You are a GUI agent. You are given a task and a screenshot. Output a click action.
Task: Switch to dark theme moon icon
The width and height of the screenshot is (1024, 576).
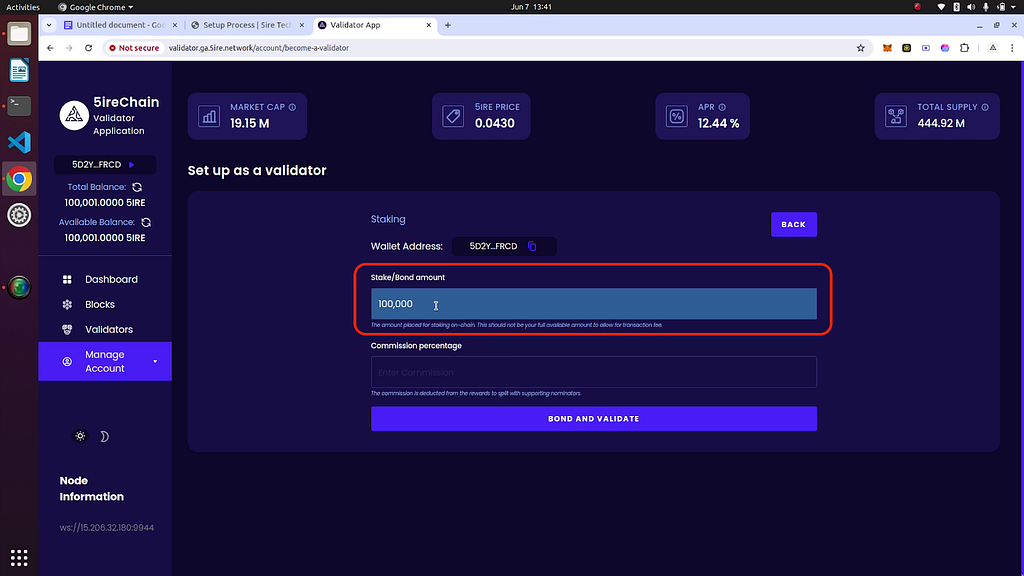coord(104,436)
